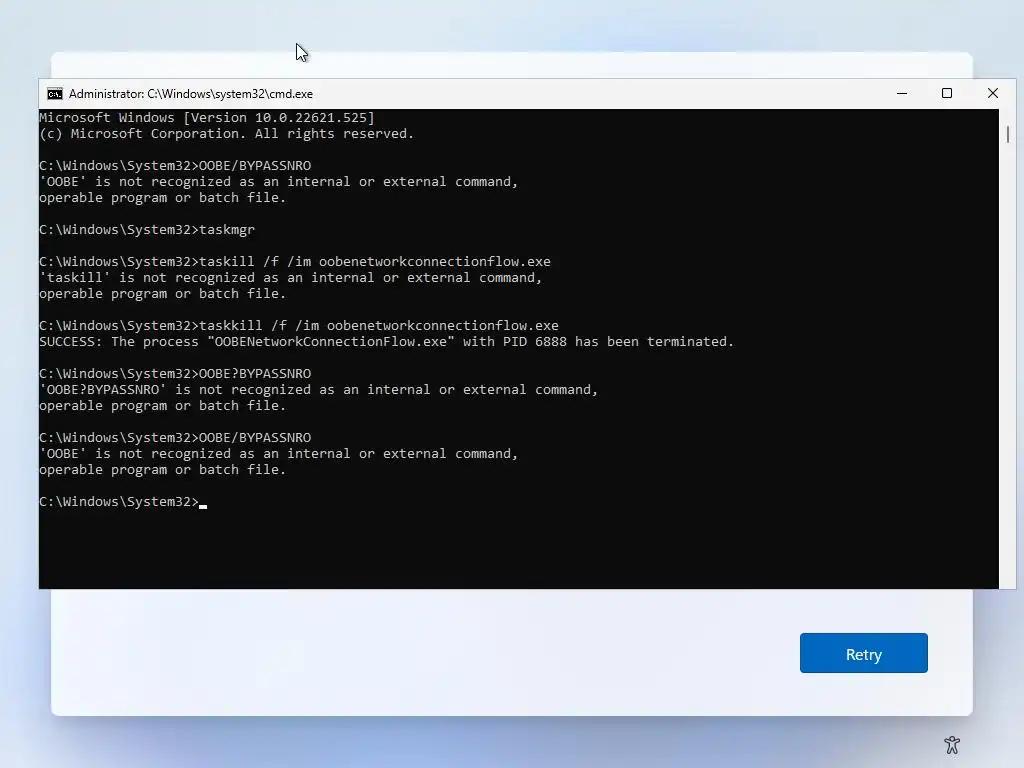The width and height of the screenshot is (1024, 768).
Task: Click the "'OOBE?BYPASSNRO' is not recognized" error line
Action: [x=319, y=390]
